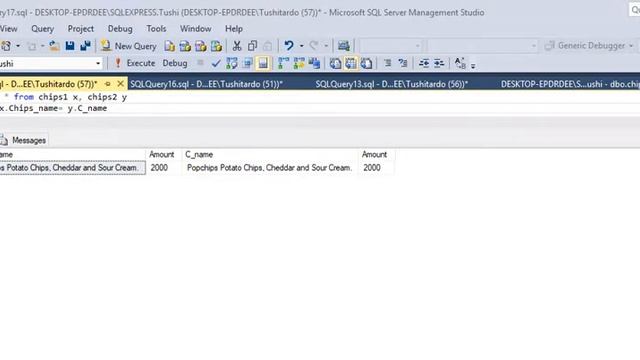This screenshot has height=360, width=640.
Task: Click Analysis Services DMX Query icon
Action: coord(200,46)
